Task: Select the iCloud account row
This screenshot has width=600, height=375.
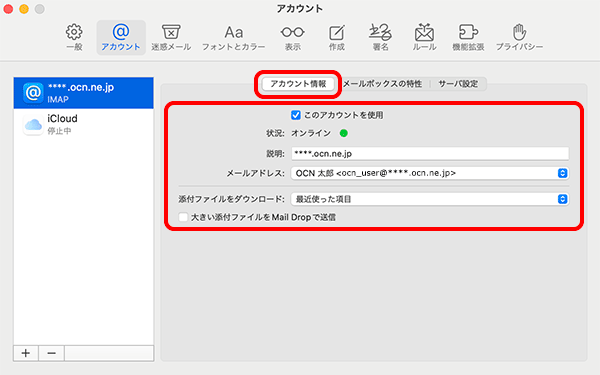Action: tap(83, 124)
